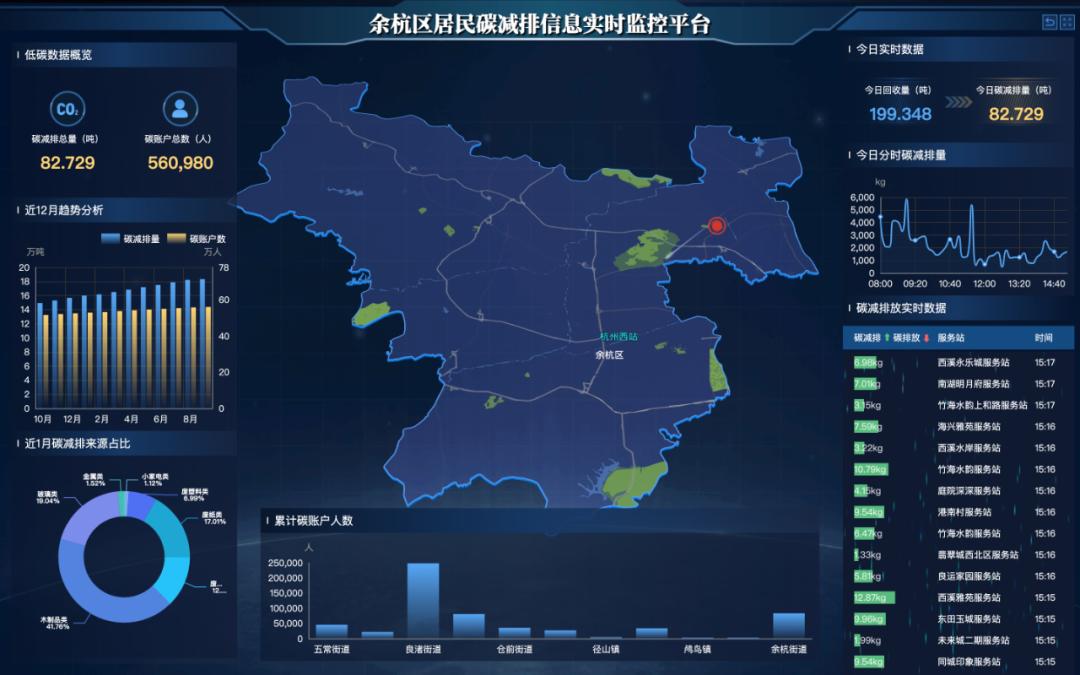Click the 时间 column header
The width and height of the screenshot is (1080, 675).
coord(1044,338)
